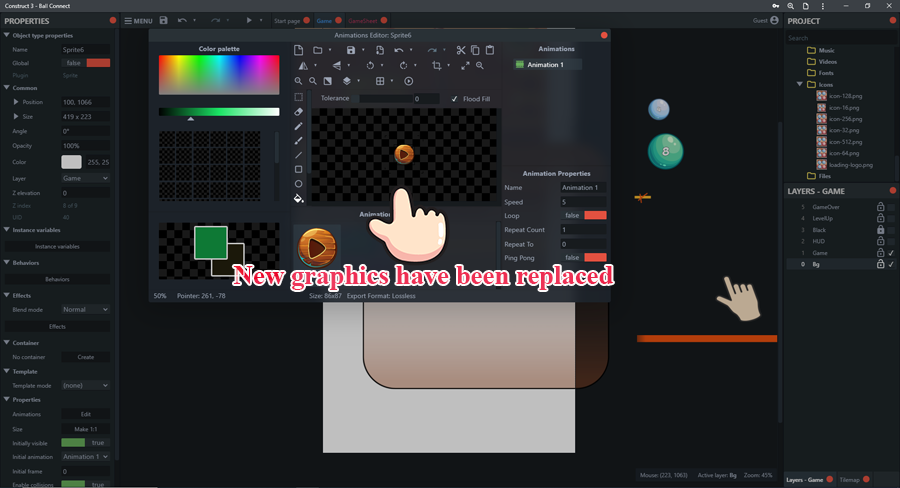Pick the Fill bucket tool
900x488 pixels.
click(299, 198)
